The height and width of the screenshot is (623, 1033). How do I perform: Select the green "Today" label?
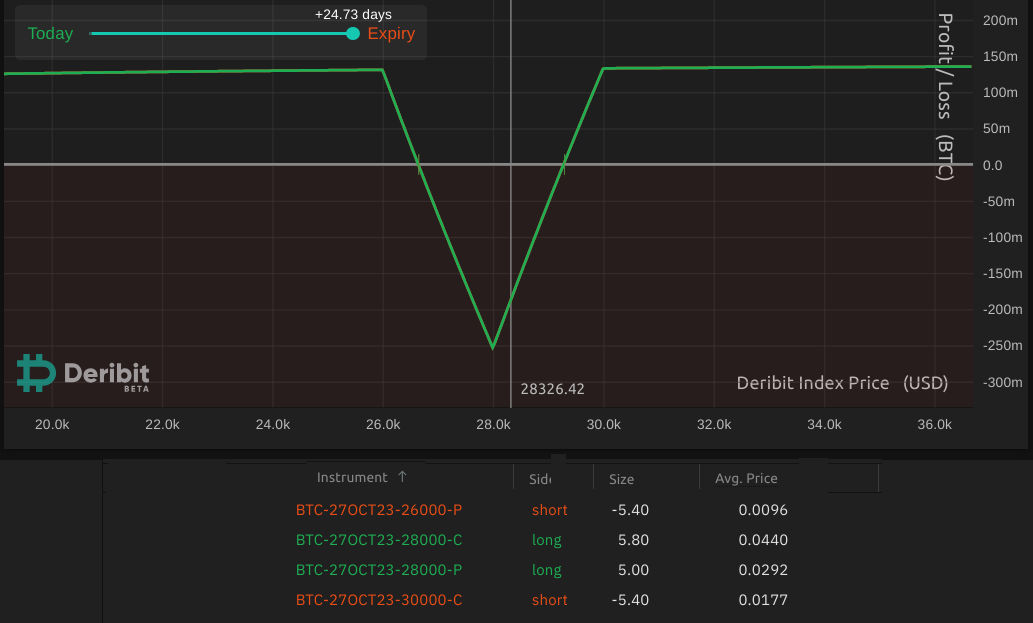pos(50,33)
